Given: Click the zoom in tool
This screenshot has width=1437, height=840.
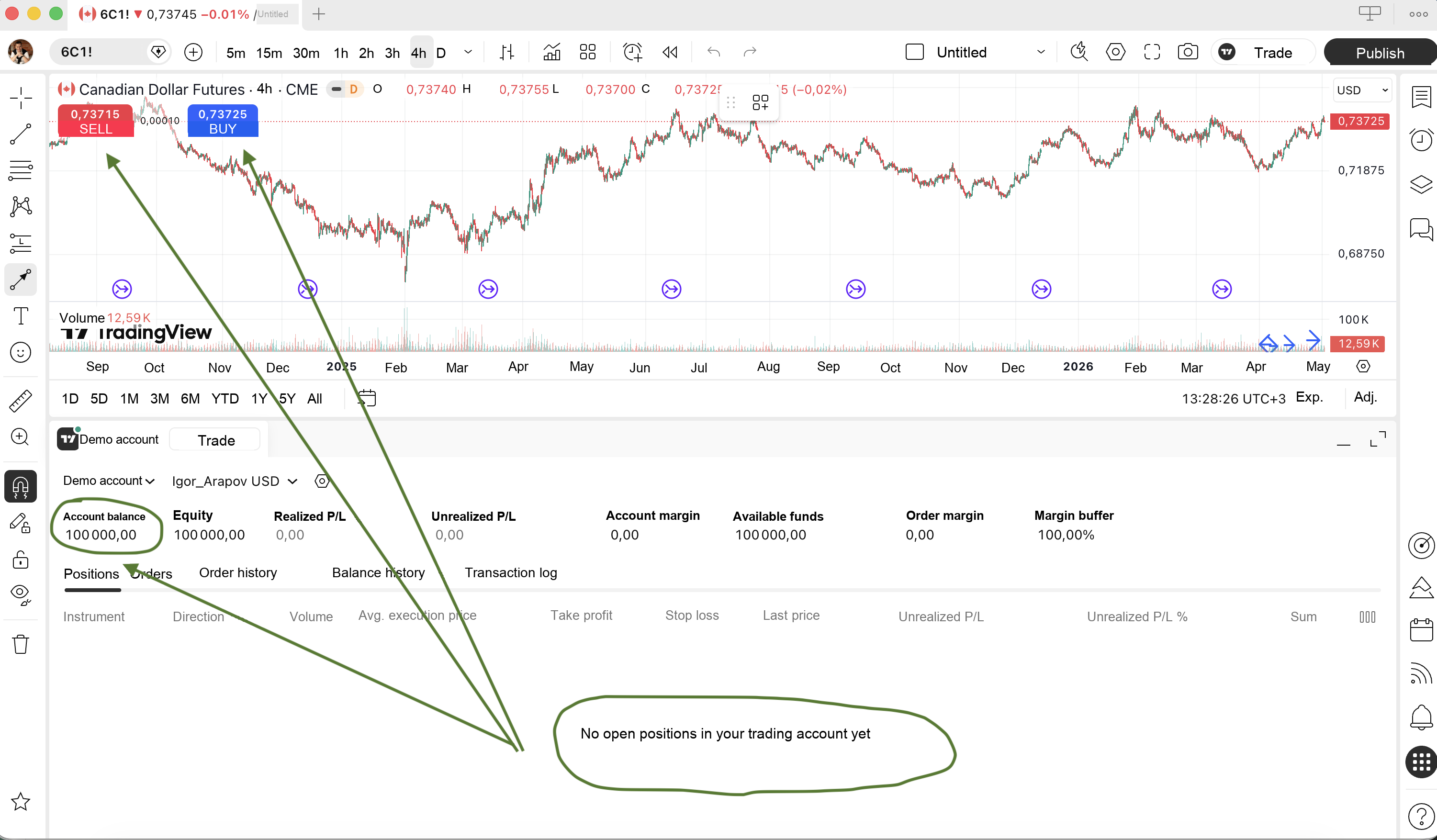Looking at the screenshot, I should coord(21,437).
